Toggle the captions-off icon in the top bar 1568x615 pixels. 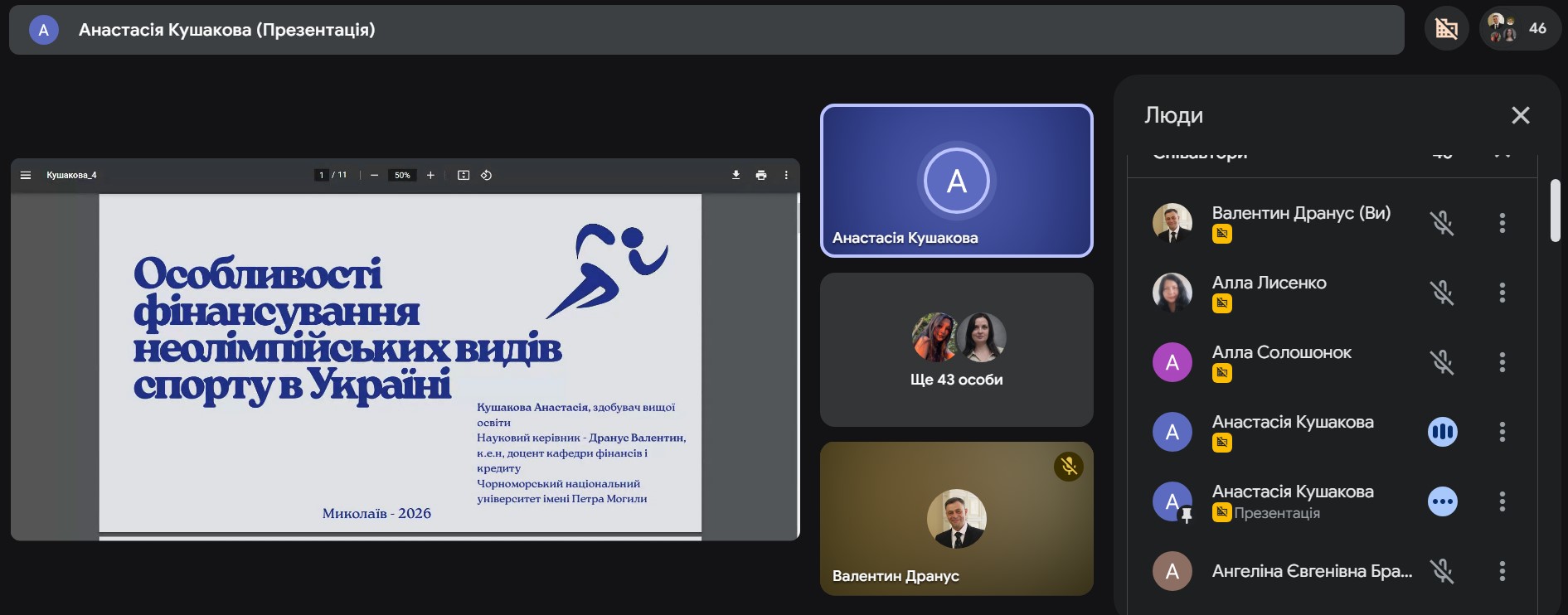pos(1446,29)
